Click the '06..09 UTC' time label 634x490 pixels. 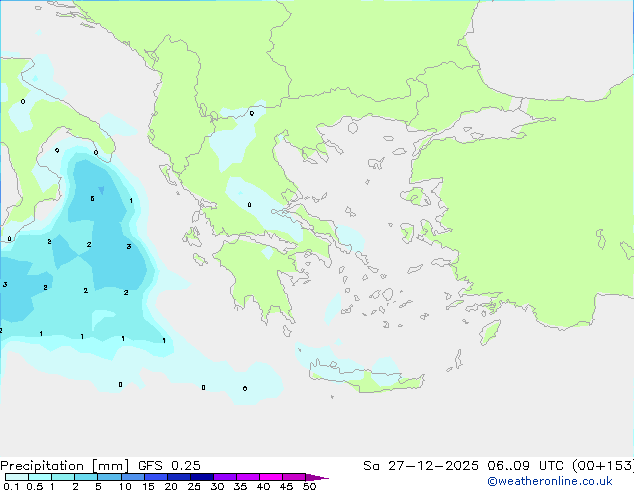525,466
